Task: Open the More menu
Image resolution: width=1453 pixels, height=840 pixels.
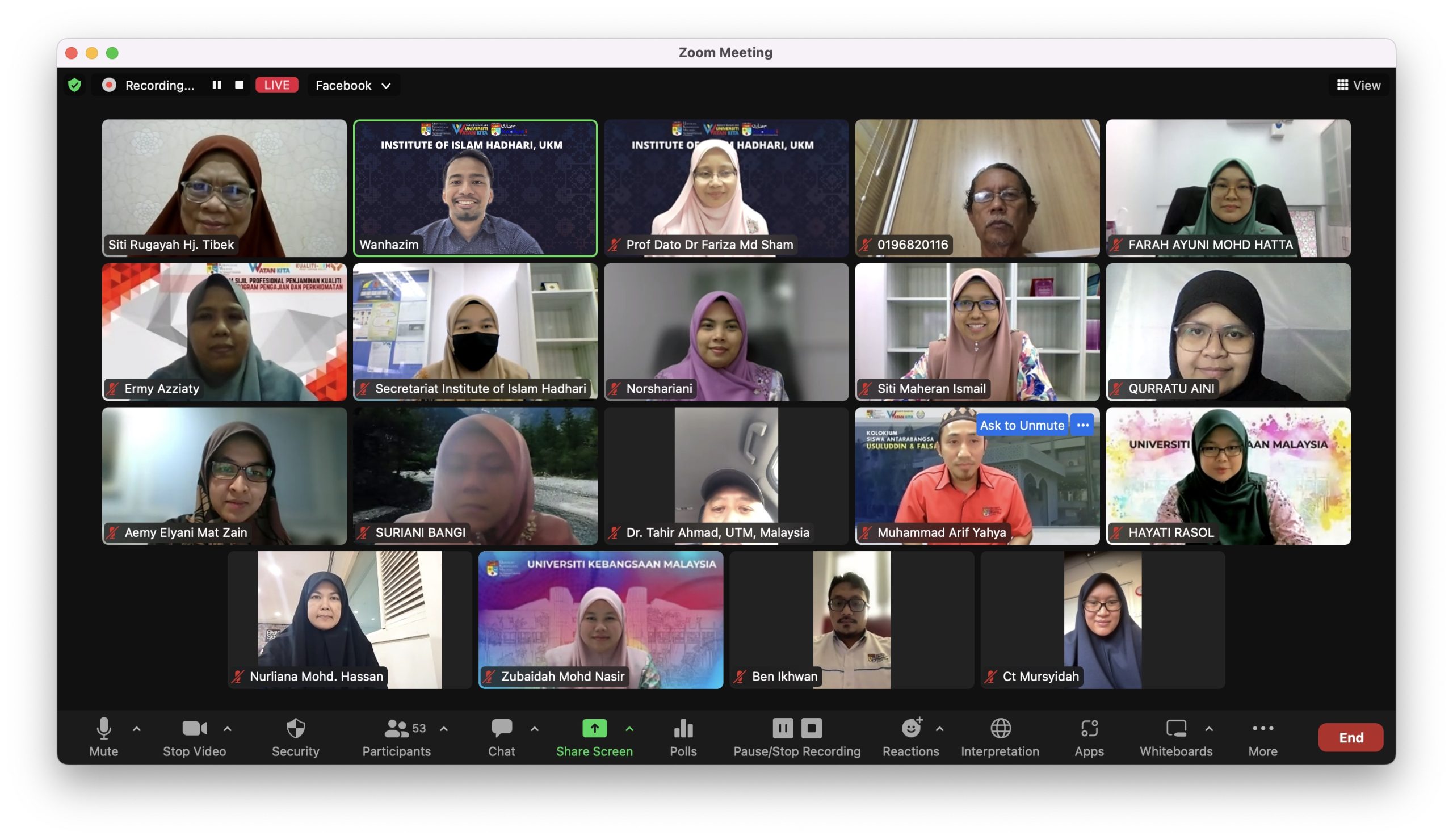Action: click(1262, 729)
